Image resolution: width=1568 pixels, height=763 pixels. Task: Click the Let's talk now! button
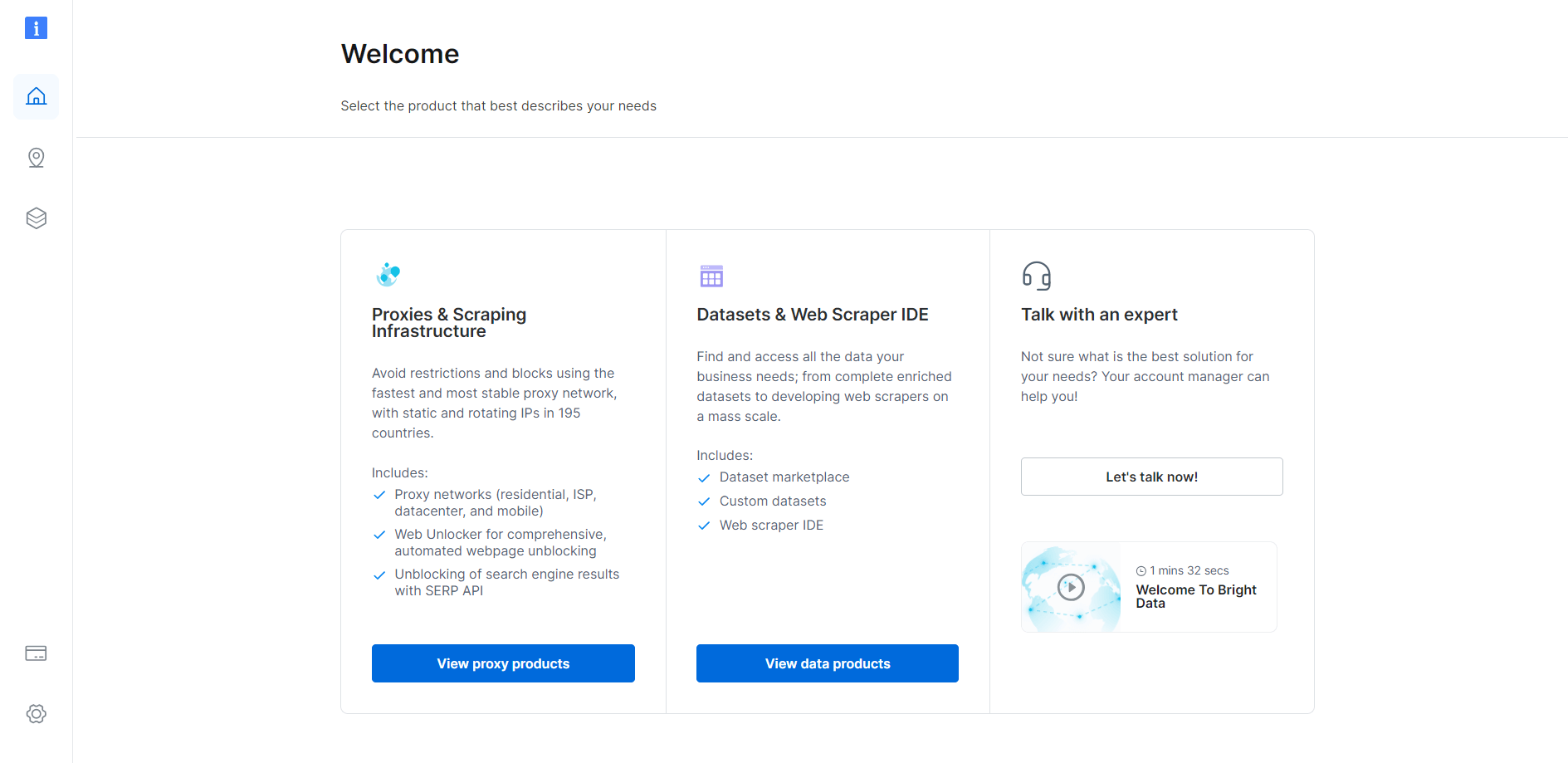click(x=1151, y=477)
